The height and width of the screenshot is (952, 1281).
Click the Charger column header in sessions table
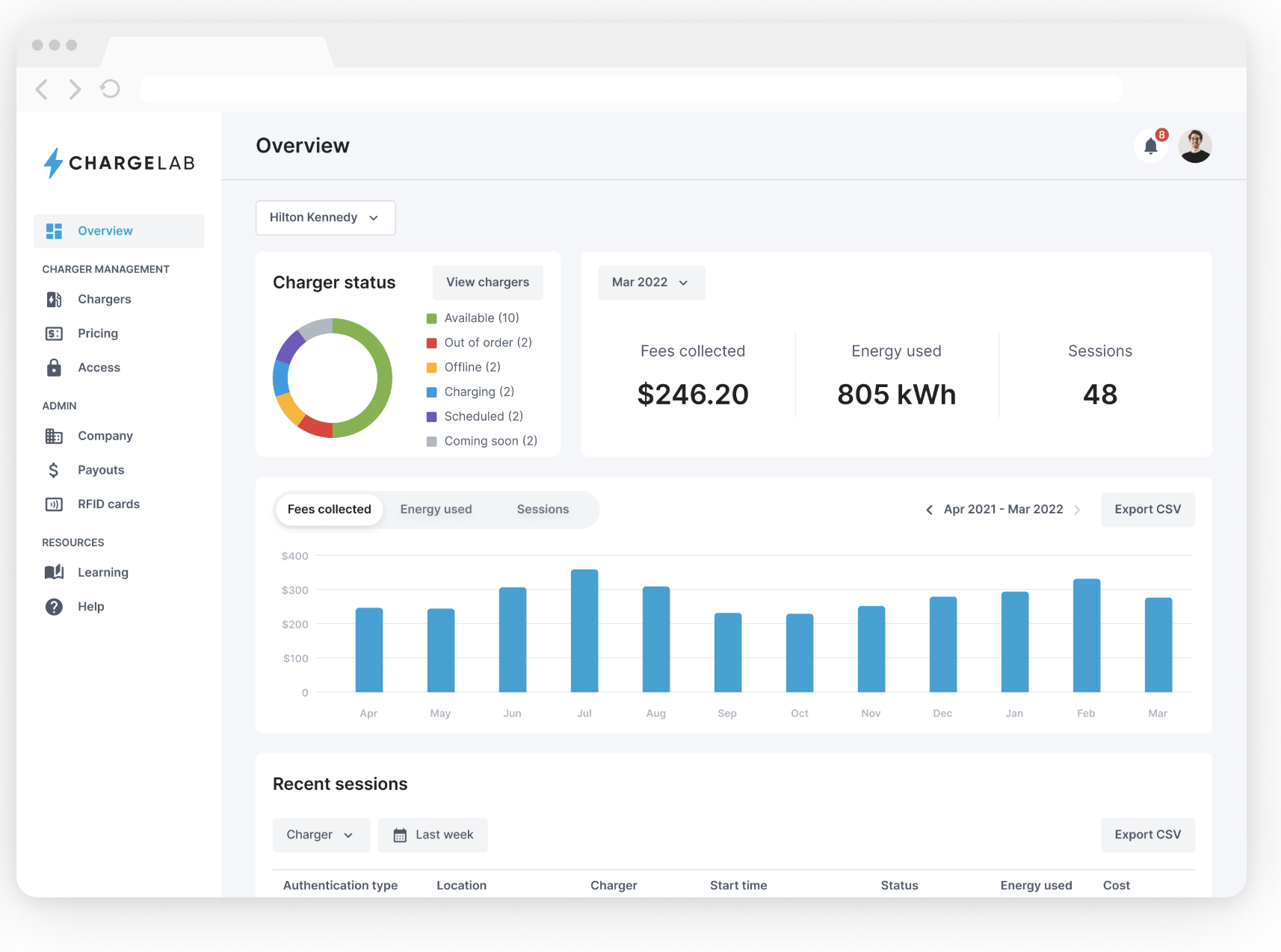[x=614, y=885]
